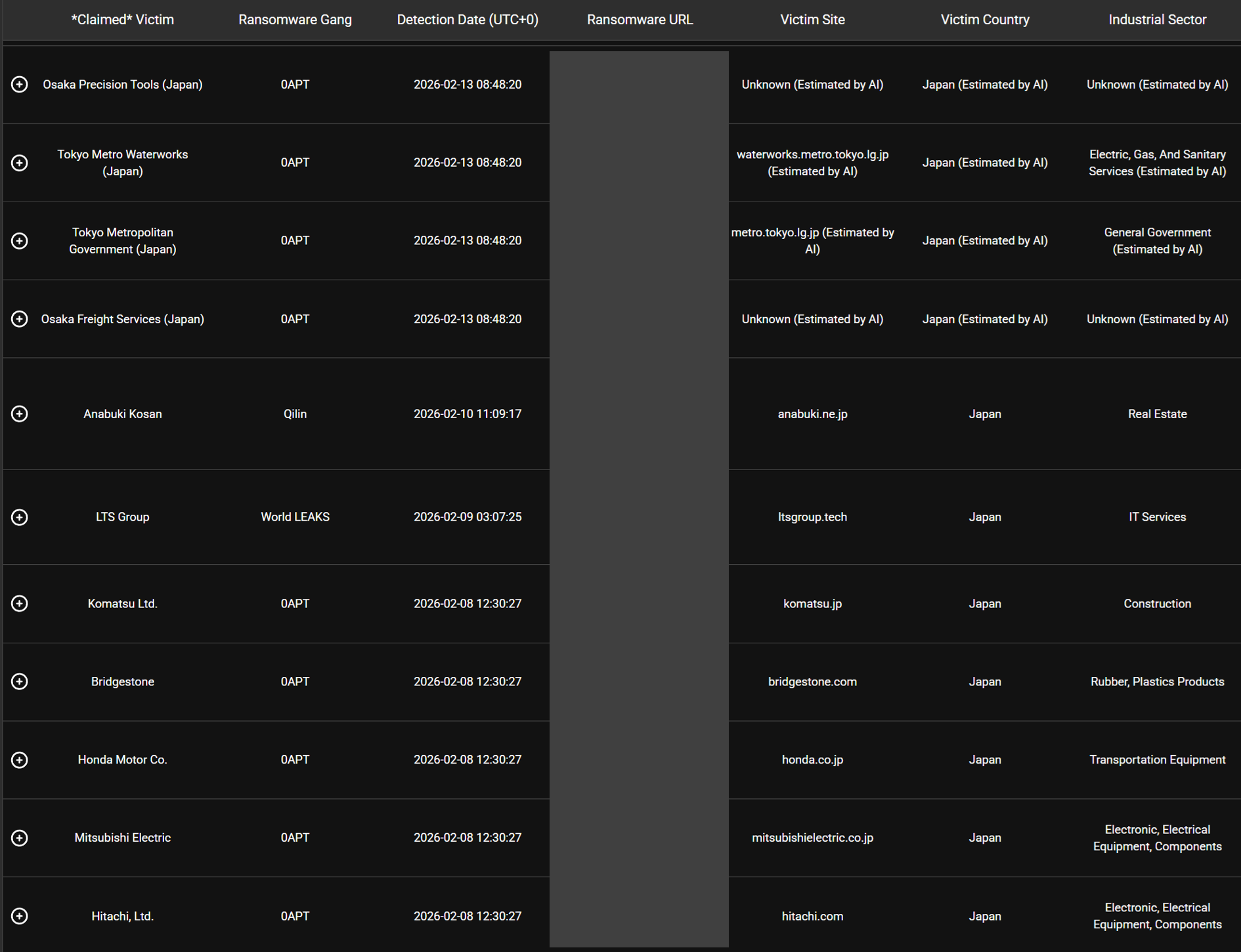Expand the Osaka Precision Tools row
Screen dimensions: 1241x952
coord(20,85)
